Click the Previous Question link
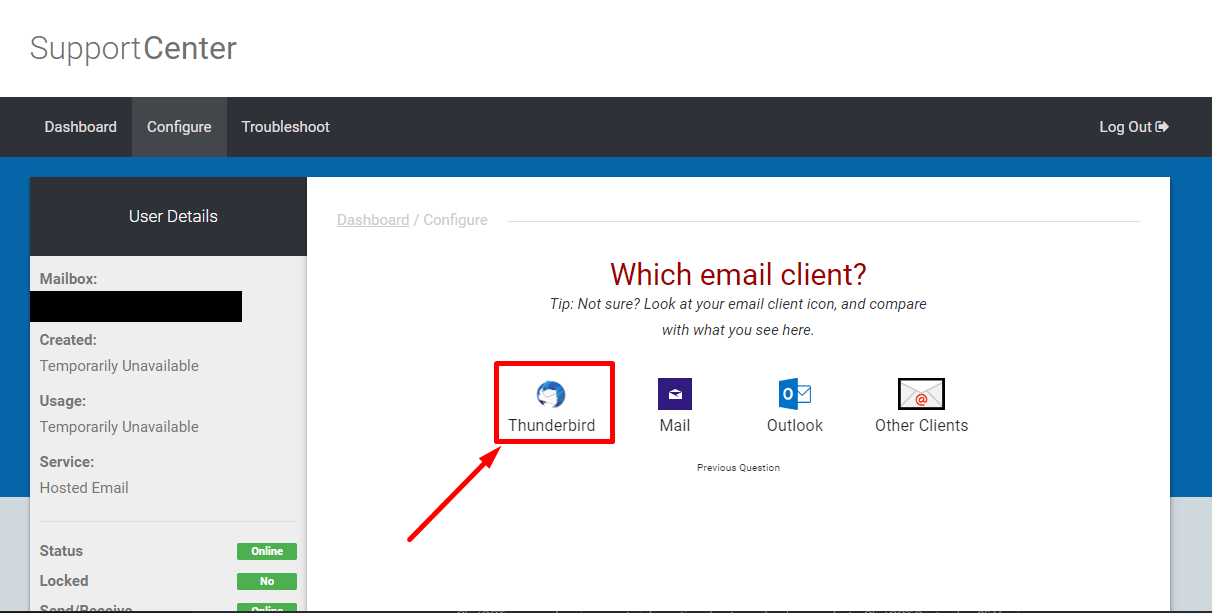Image resolution: width=1212 pixels, height=613 pixels. coord(738,467)
